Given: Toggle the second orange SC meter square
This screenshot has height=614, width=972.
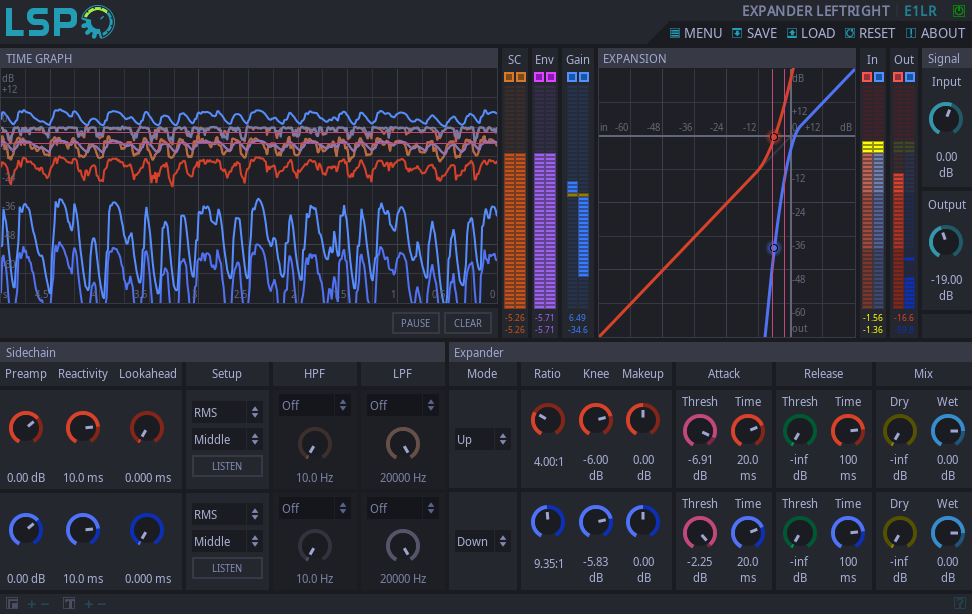Looking at the screenshot, I should click(x=521, y=77).
